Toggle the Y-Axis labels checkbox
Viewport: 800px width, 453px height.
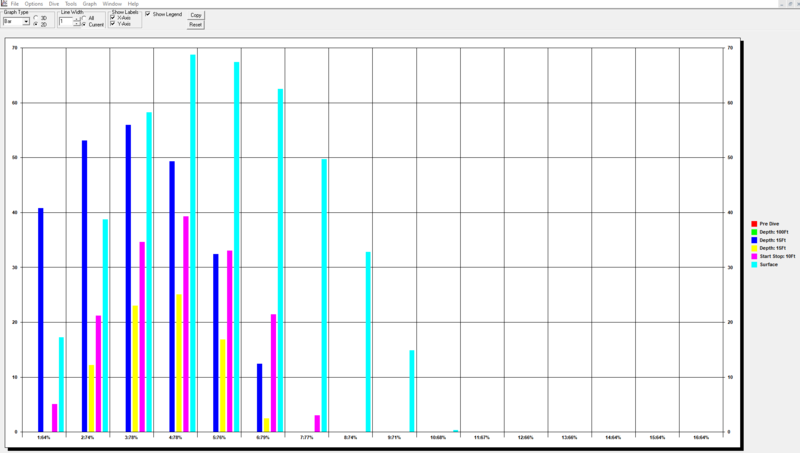pyautogui.click(x=113, y=24)
